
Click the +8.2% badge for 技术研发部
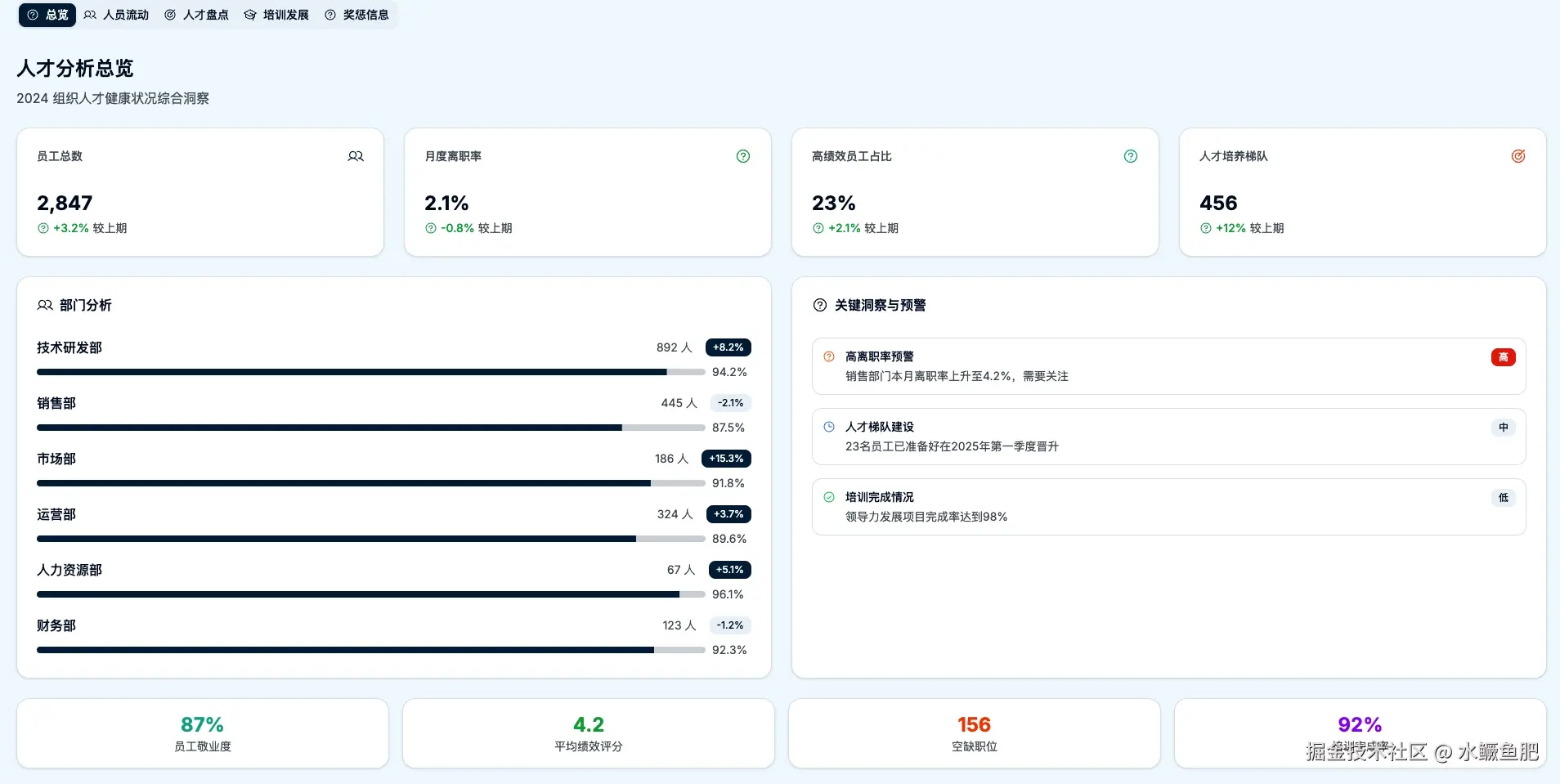(728, 347)
